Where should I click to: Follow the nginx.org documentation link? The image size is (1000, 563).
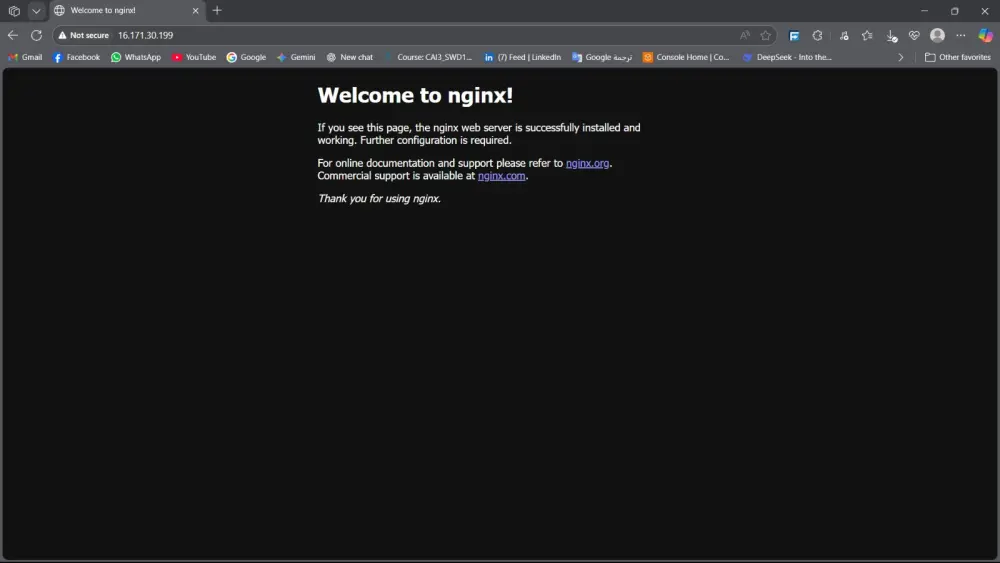pyautogui.click(x=587, y=163)
